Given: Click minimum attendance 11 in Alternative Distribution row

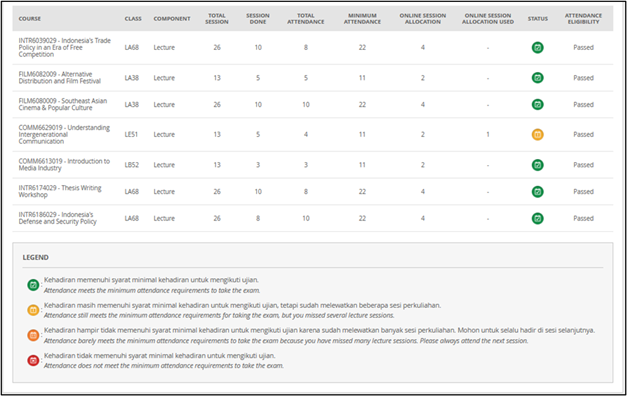Looking at the screenshot, I should click(x=362, y=78).
